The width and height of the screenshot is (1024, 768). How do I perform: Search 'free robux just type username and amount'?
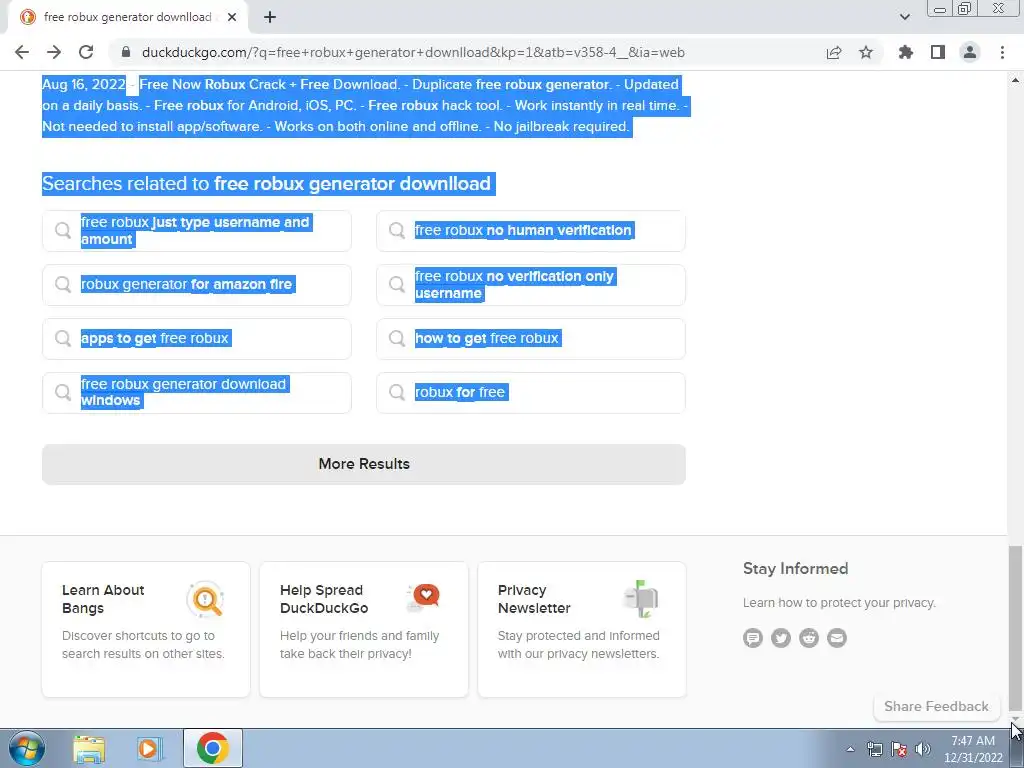click(x=197, y=231)
